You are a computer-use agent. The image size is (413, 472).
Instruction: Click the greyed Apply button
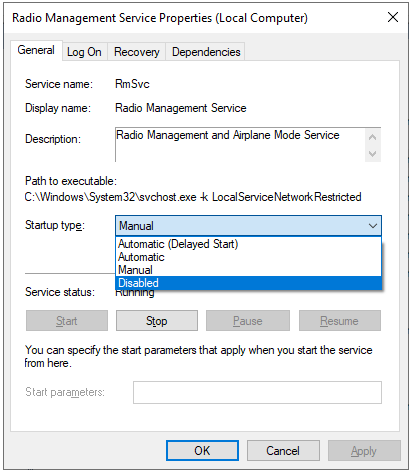[x=364, y=451]
